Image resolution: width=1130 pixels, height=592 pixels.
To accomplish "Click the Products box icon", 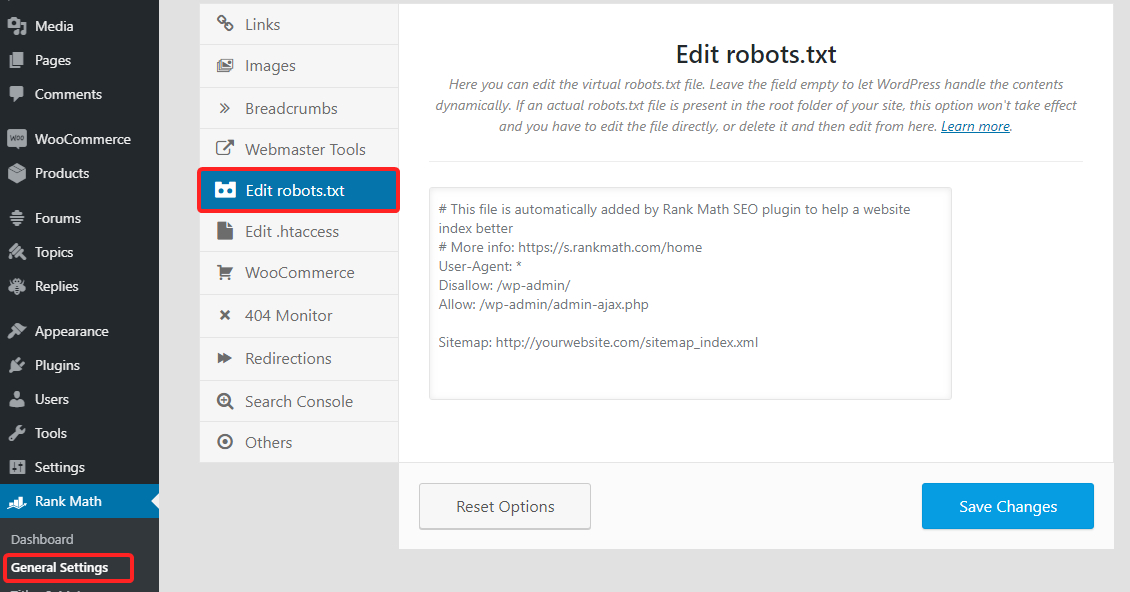I will pos(16,173).
